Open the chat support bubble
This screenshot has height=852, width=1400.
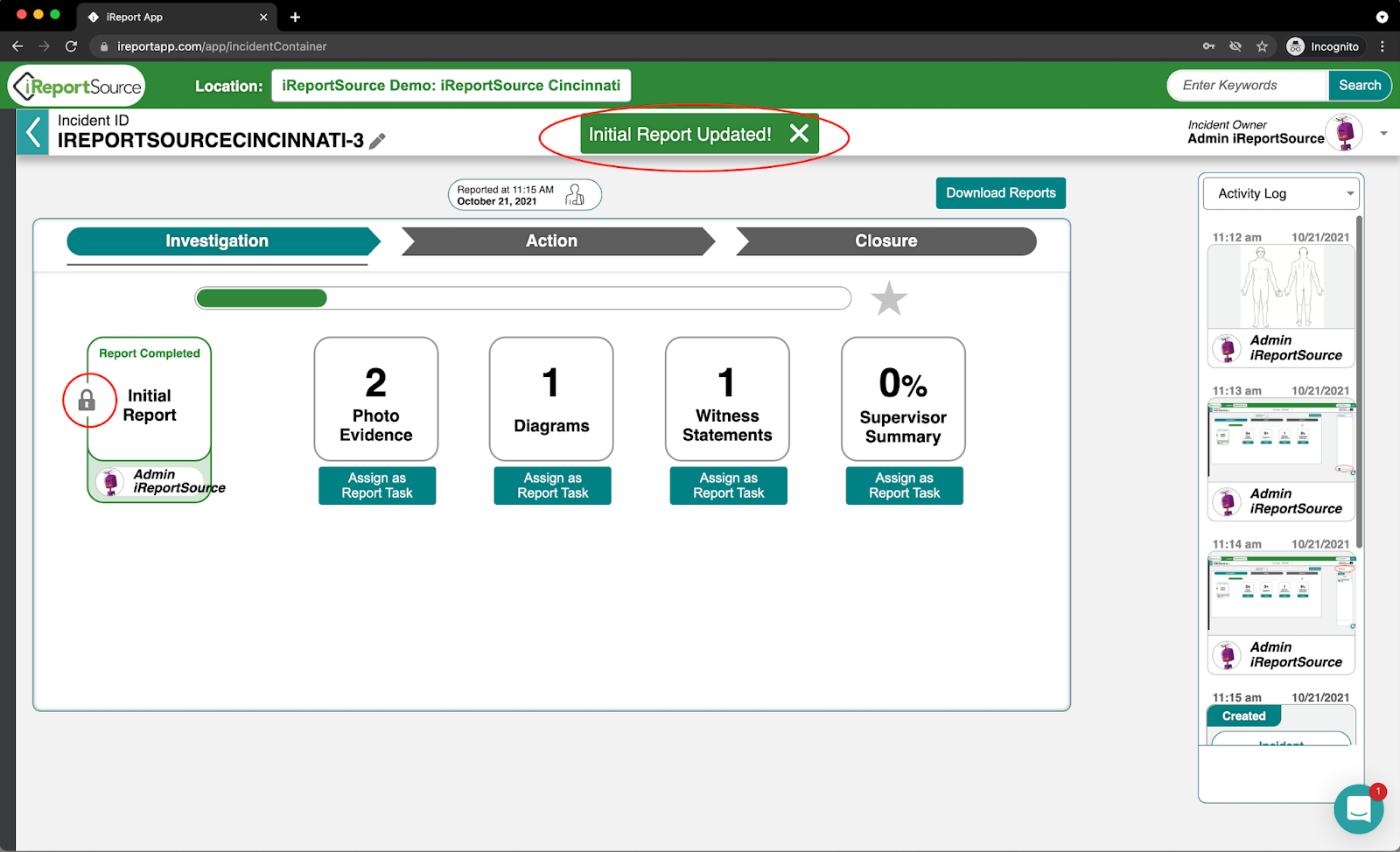click(x=1358, y=808)
